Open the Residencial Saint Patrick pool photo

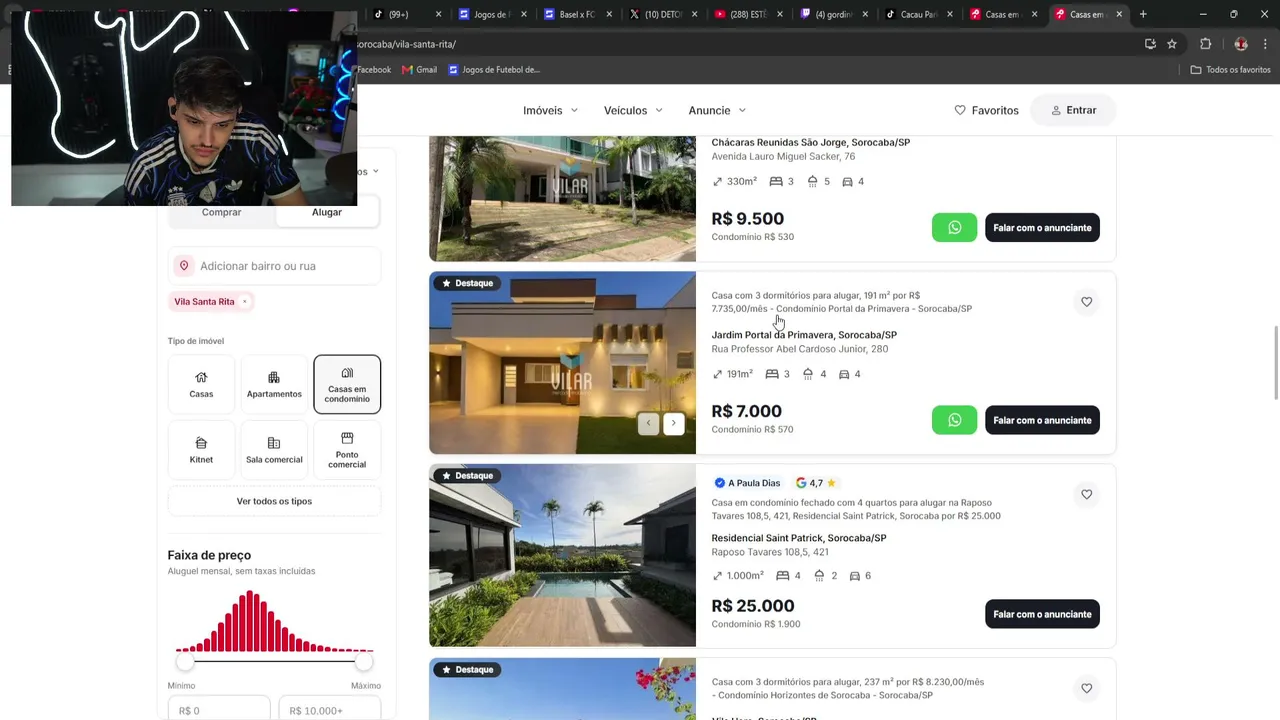(x=562, y=555)
